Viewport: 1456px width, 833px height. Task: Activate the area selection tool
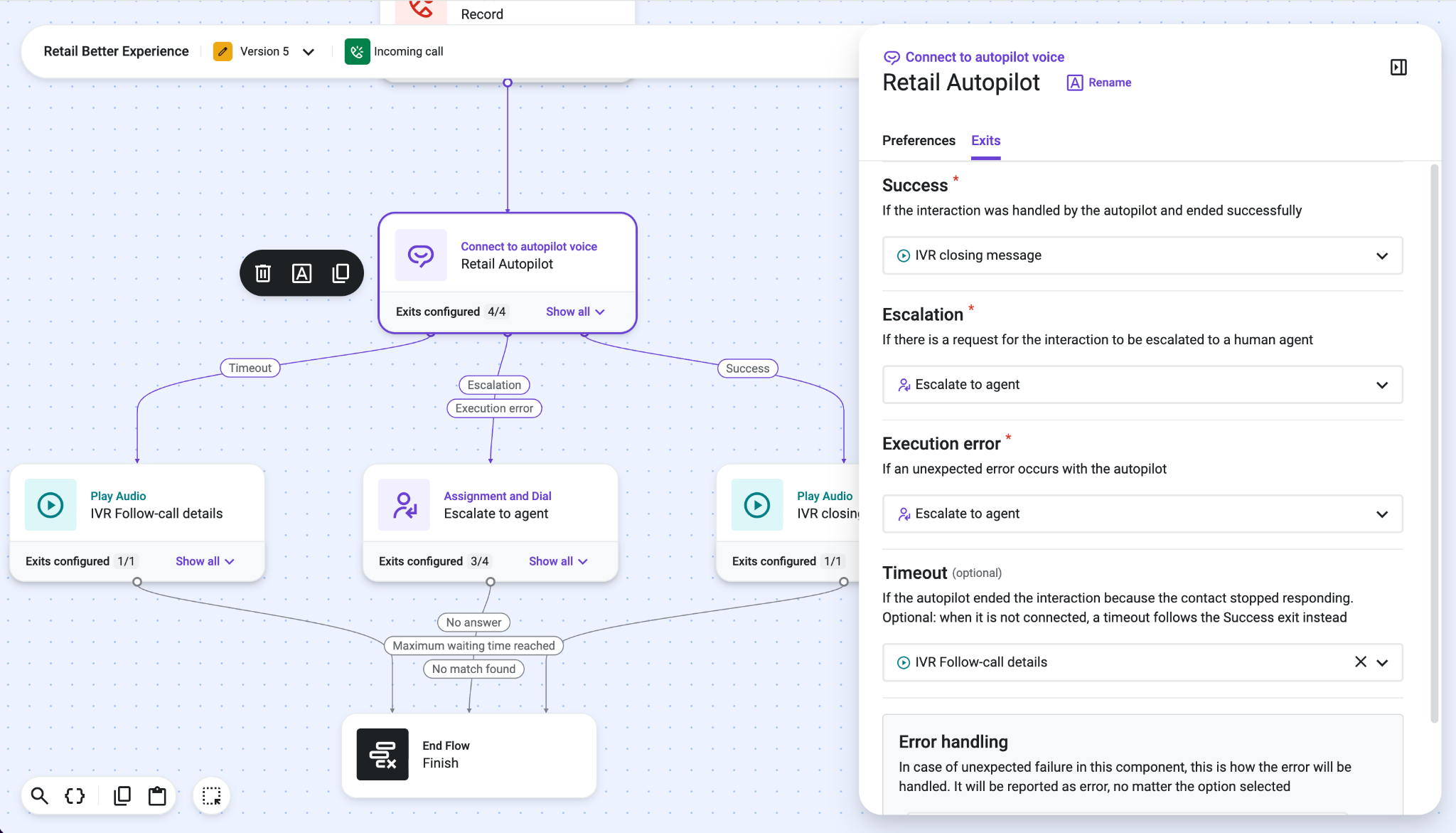[x=211, y=795]
